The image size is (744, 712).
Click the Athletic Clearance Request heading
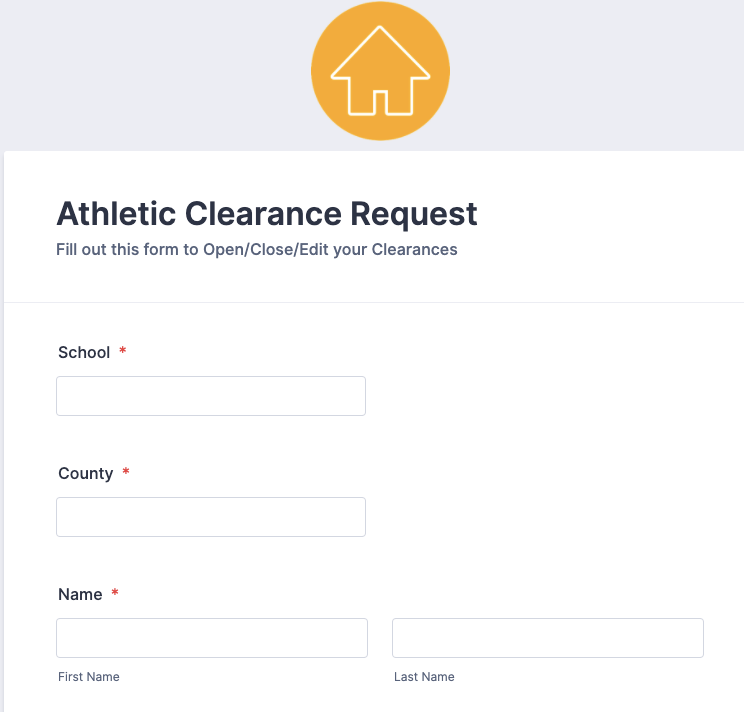click(x=267, y=213)
